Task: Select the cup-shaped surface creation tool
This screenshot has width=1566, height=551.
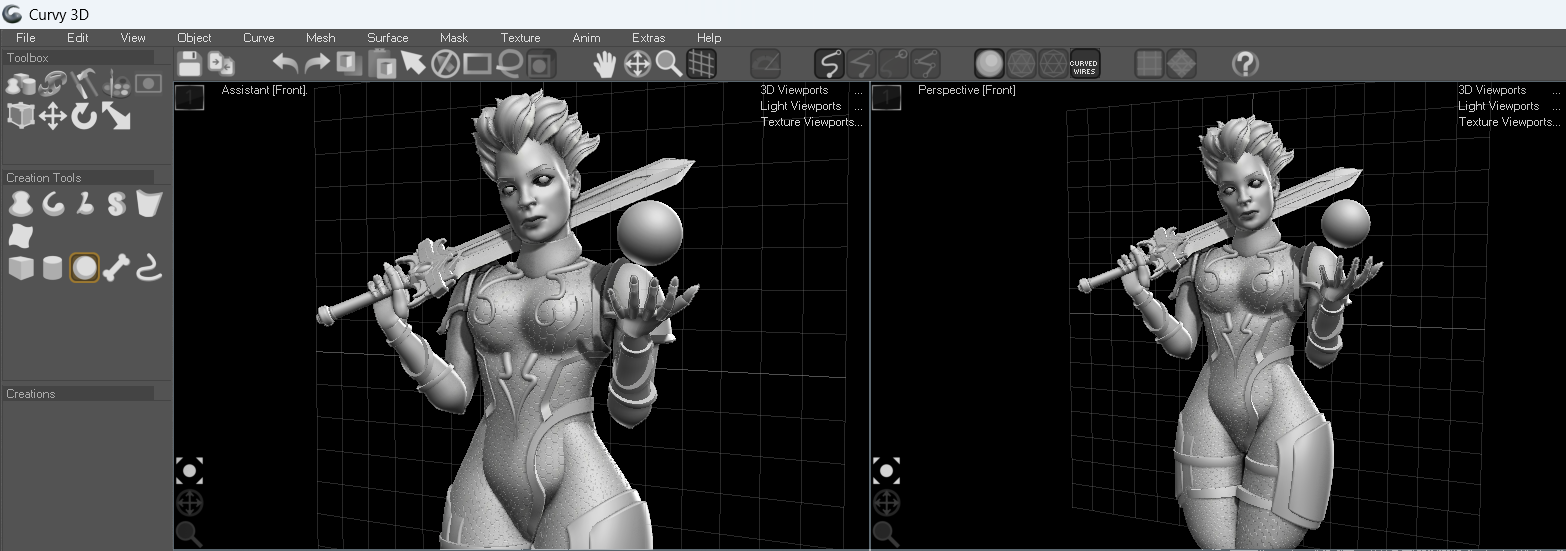Action: tap(149, 204)
